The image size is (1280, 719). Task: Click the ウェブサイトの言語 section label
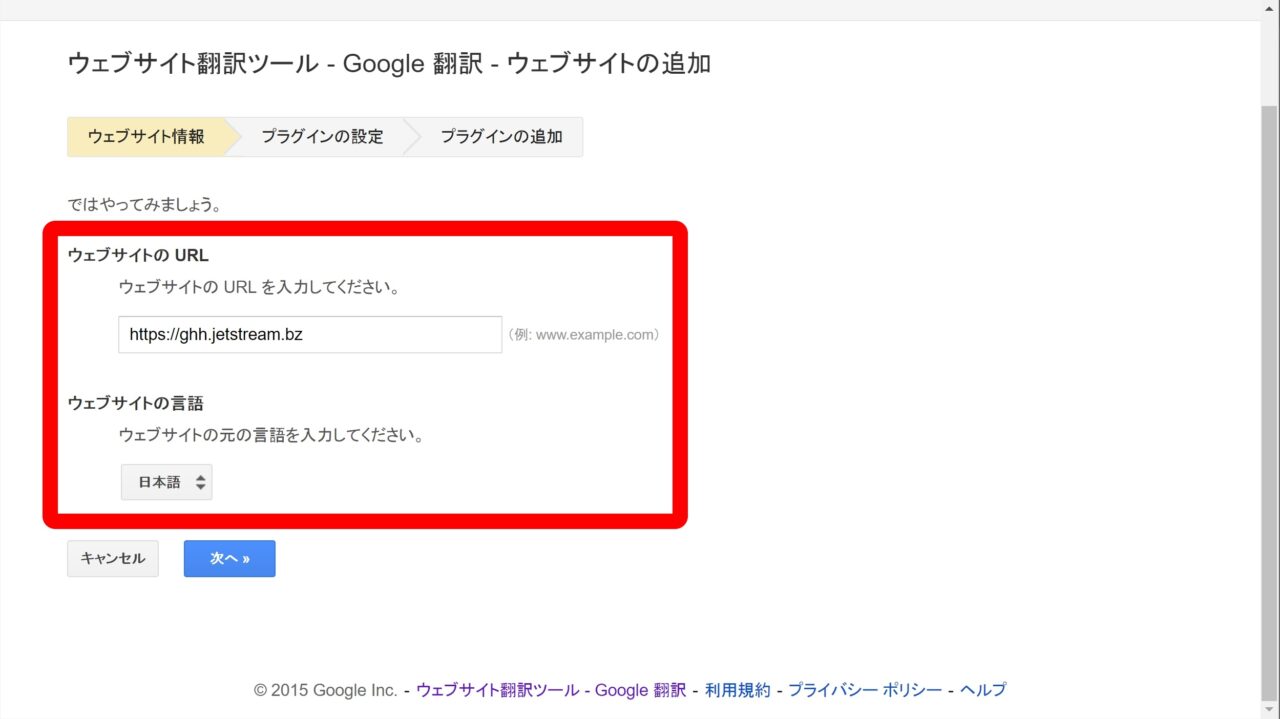tap(136, 403)
